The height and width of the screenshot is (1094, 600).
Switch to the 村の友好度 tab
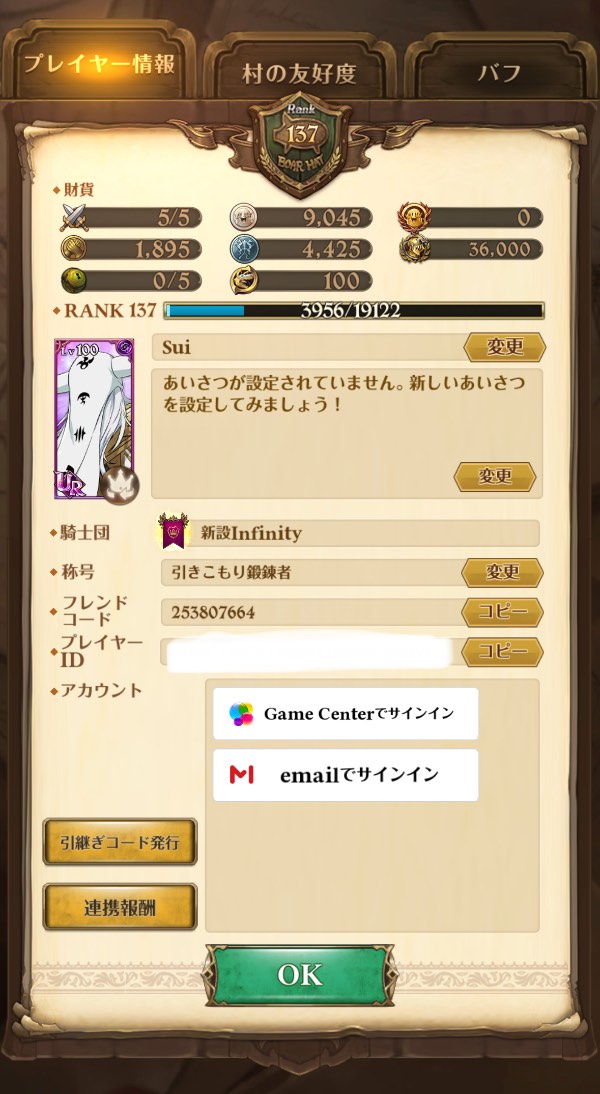click(299, 73)
